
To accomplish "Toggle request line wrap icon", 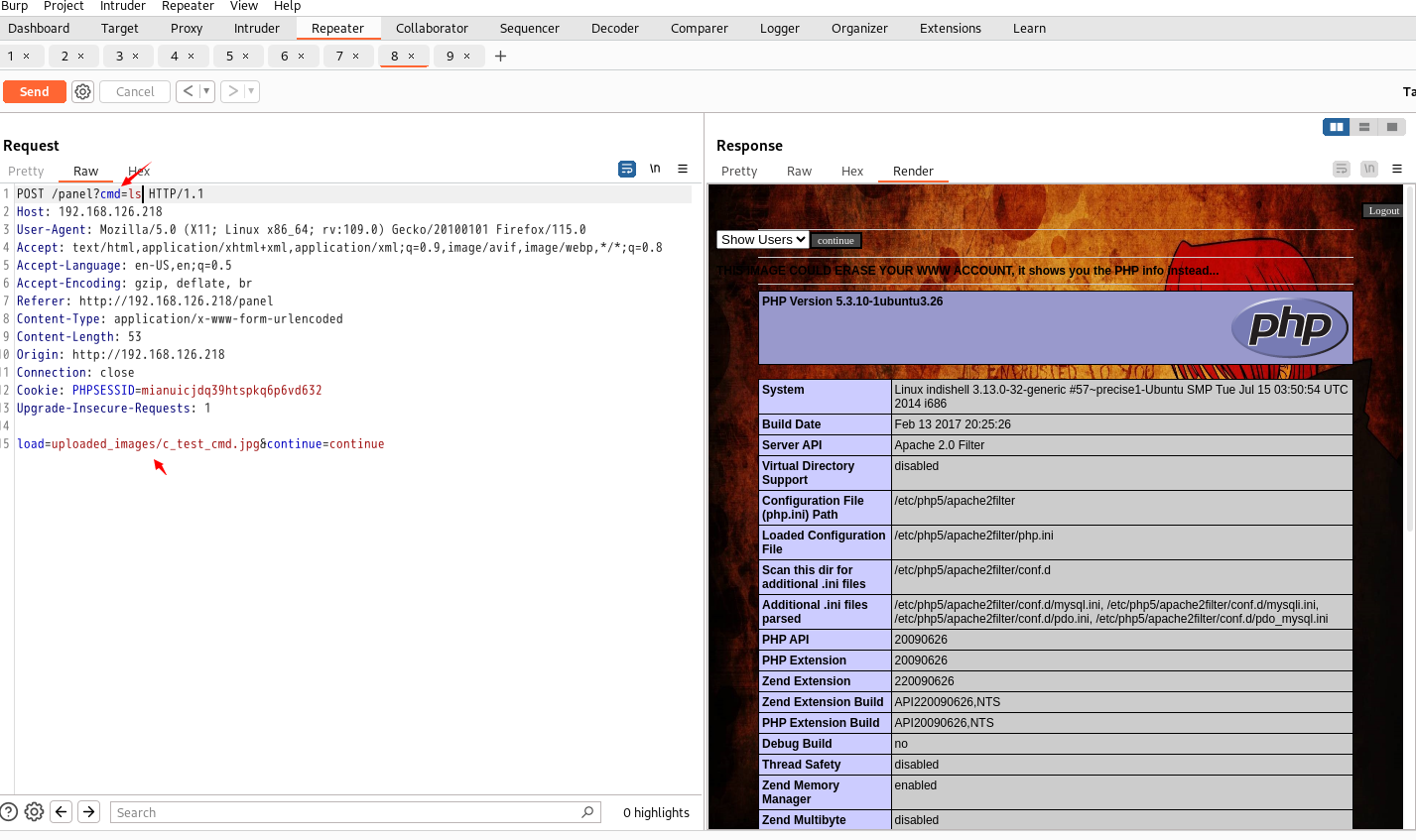I will coord(627,170).
